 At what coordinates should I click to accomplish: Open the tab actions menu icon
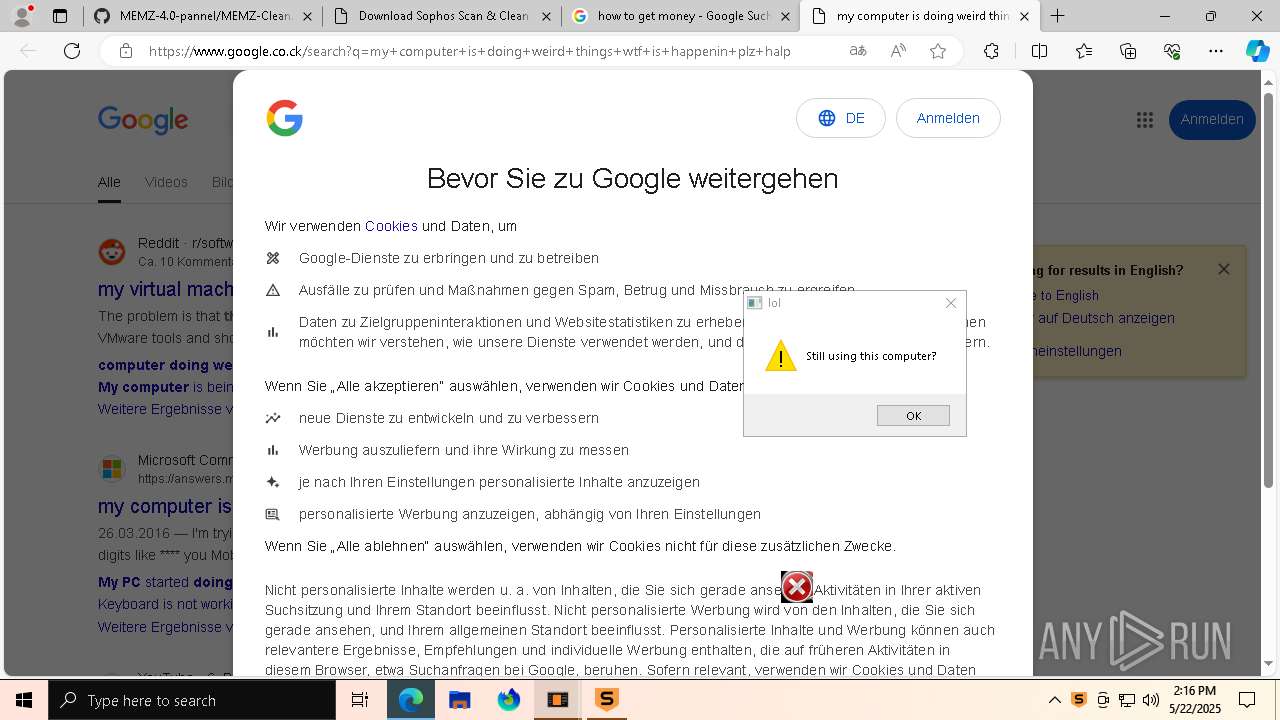click(60, 16)
